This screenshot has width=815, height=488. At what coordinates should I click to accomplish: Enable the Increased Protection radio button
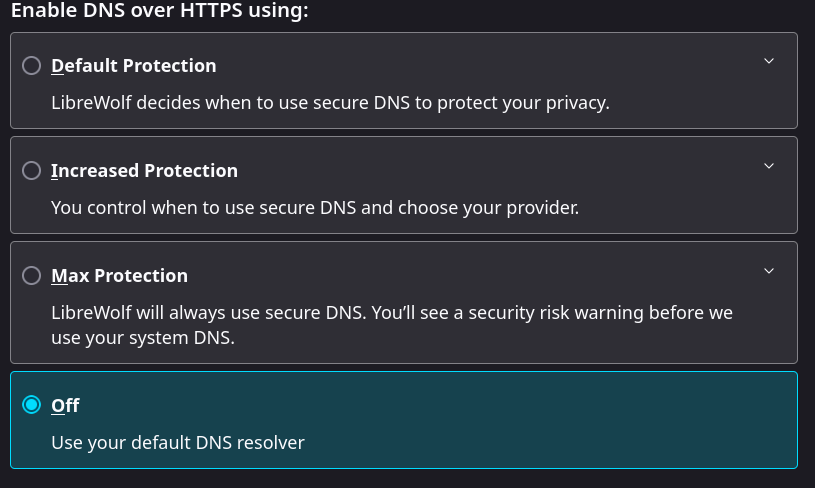pos(32,171)
